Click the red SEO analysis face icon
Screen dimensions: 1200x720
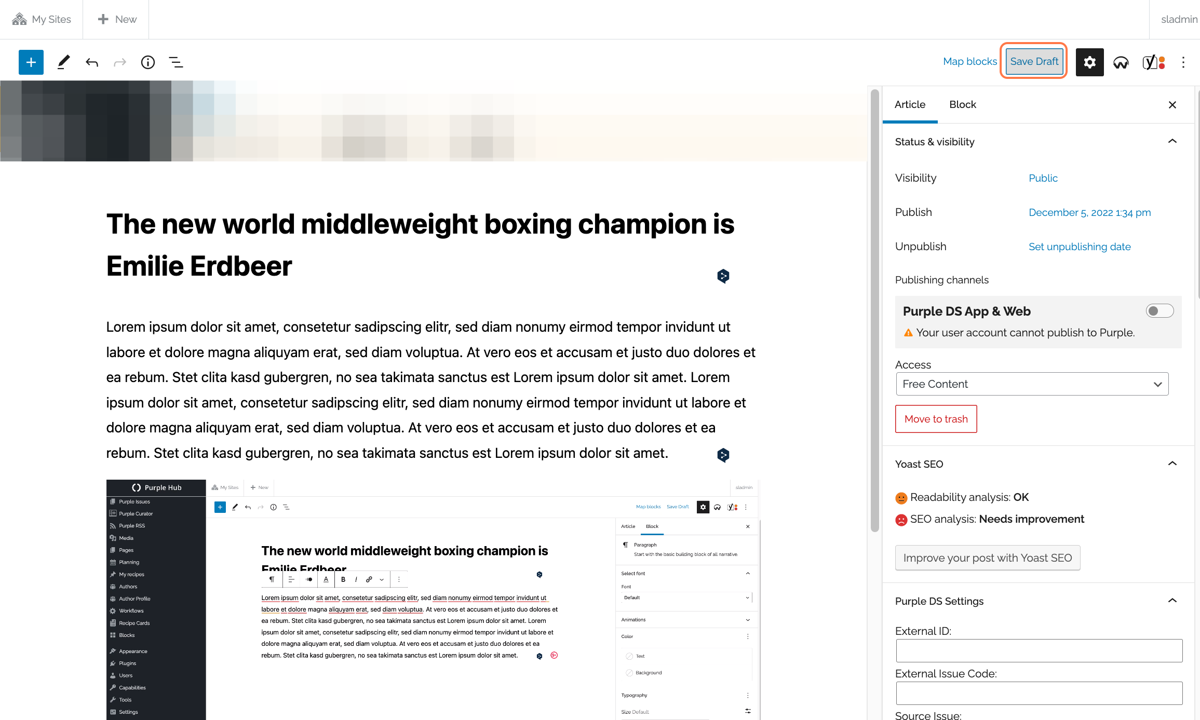tap(901, 520)
